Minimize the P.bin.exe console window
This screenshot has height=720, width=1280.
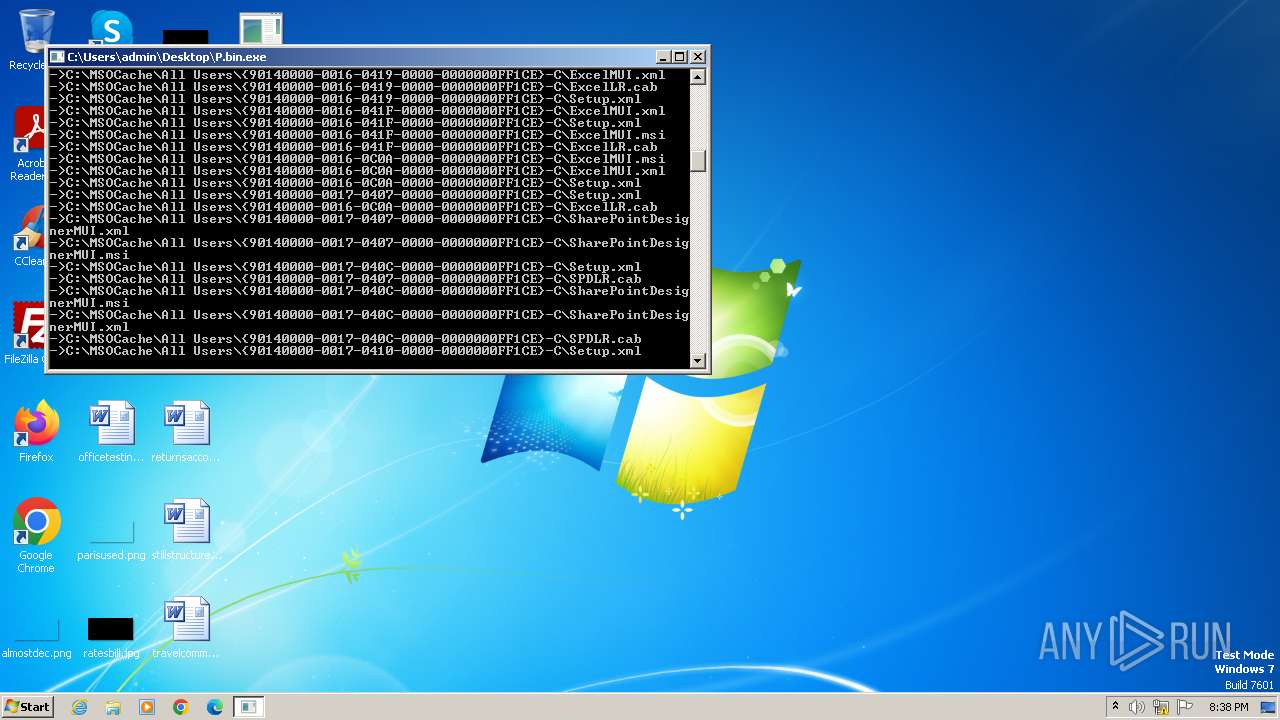coord(662,57)
